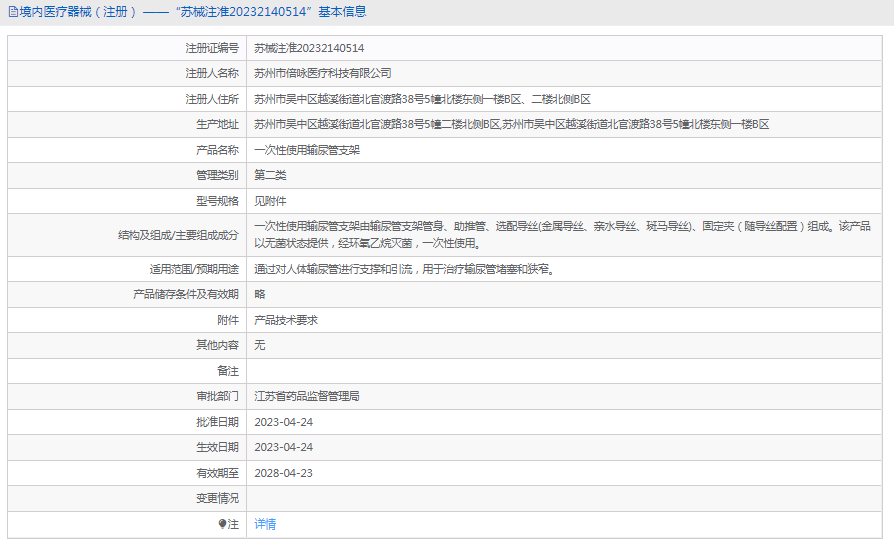Screen dimensions: 894x546
Task: Select the value 第二类
Action: 270,175
